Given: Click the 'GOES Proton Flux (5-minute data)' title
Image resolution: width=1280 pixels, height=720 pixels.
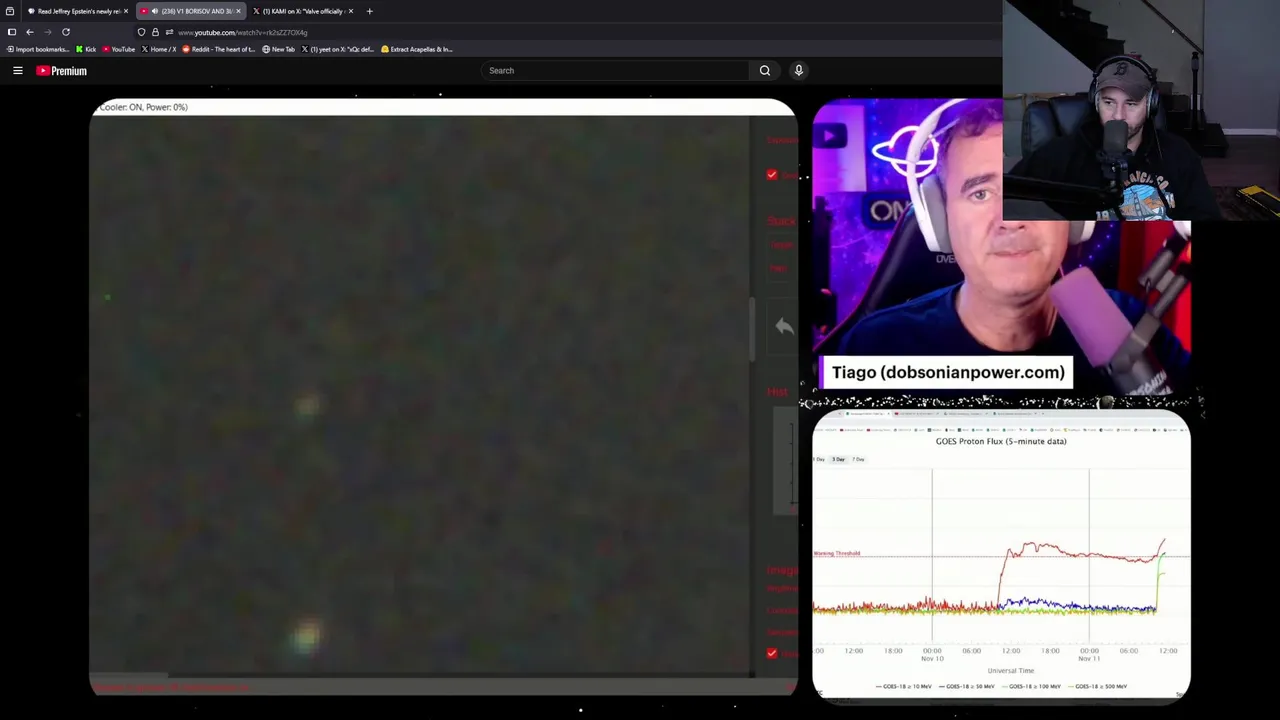Looking at the screenshot, I should pos(1001,441).
